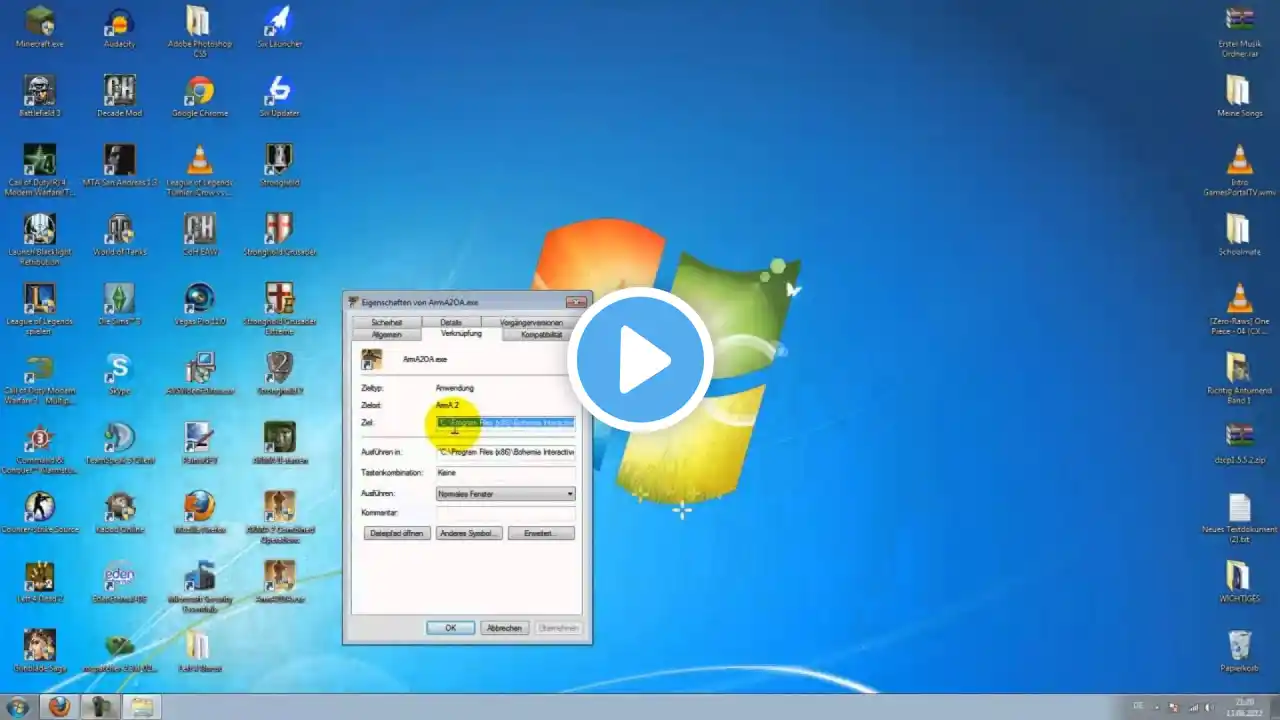The height and width of the screenshot is (720, 1280).
Task: Click into the Kommentar text field
Action: (505, 513)
